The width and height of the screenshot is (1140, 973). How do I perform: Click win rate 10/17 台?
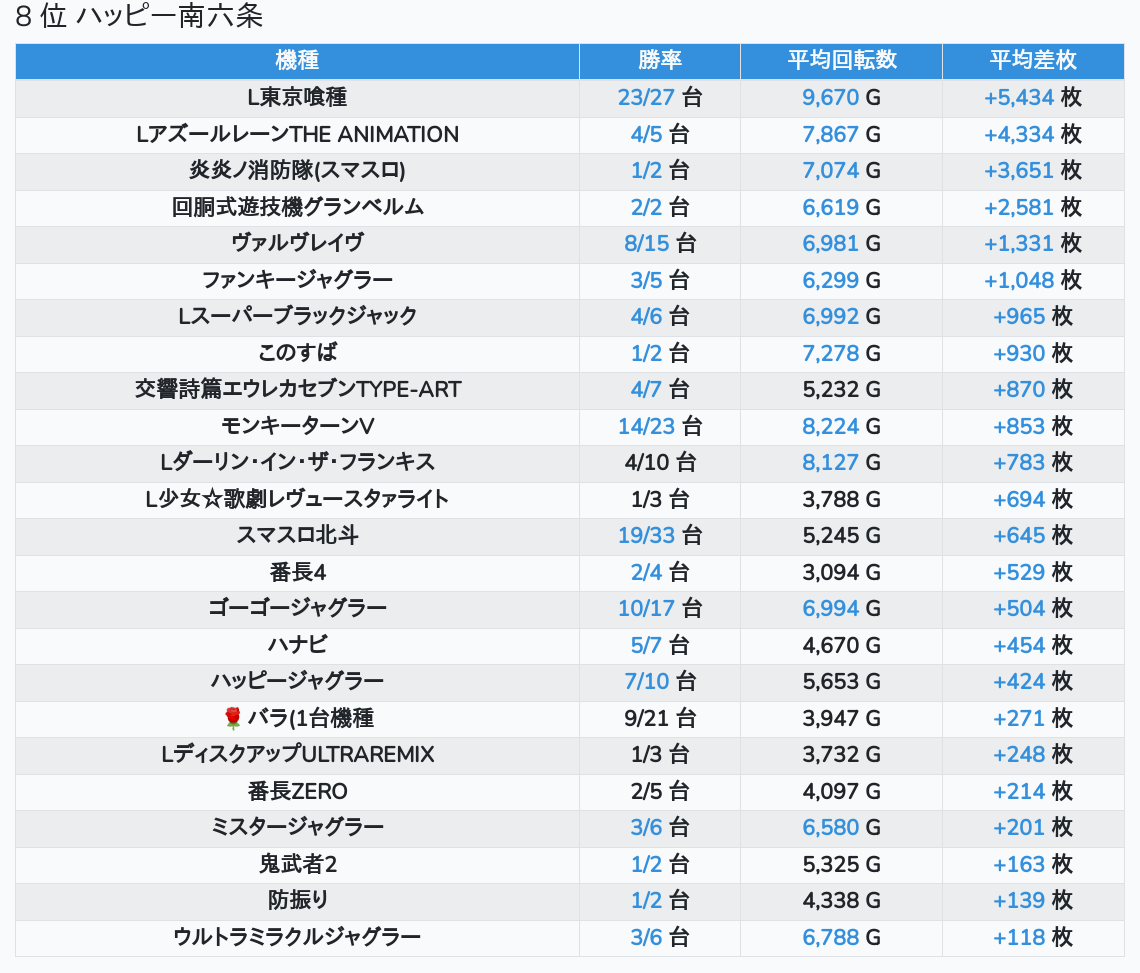pos(660,609)
